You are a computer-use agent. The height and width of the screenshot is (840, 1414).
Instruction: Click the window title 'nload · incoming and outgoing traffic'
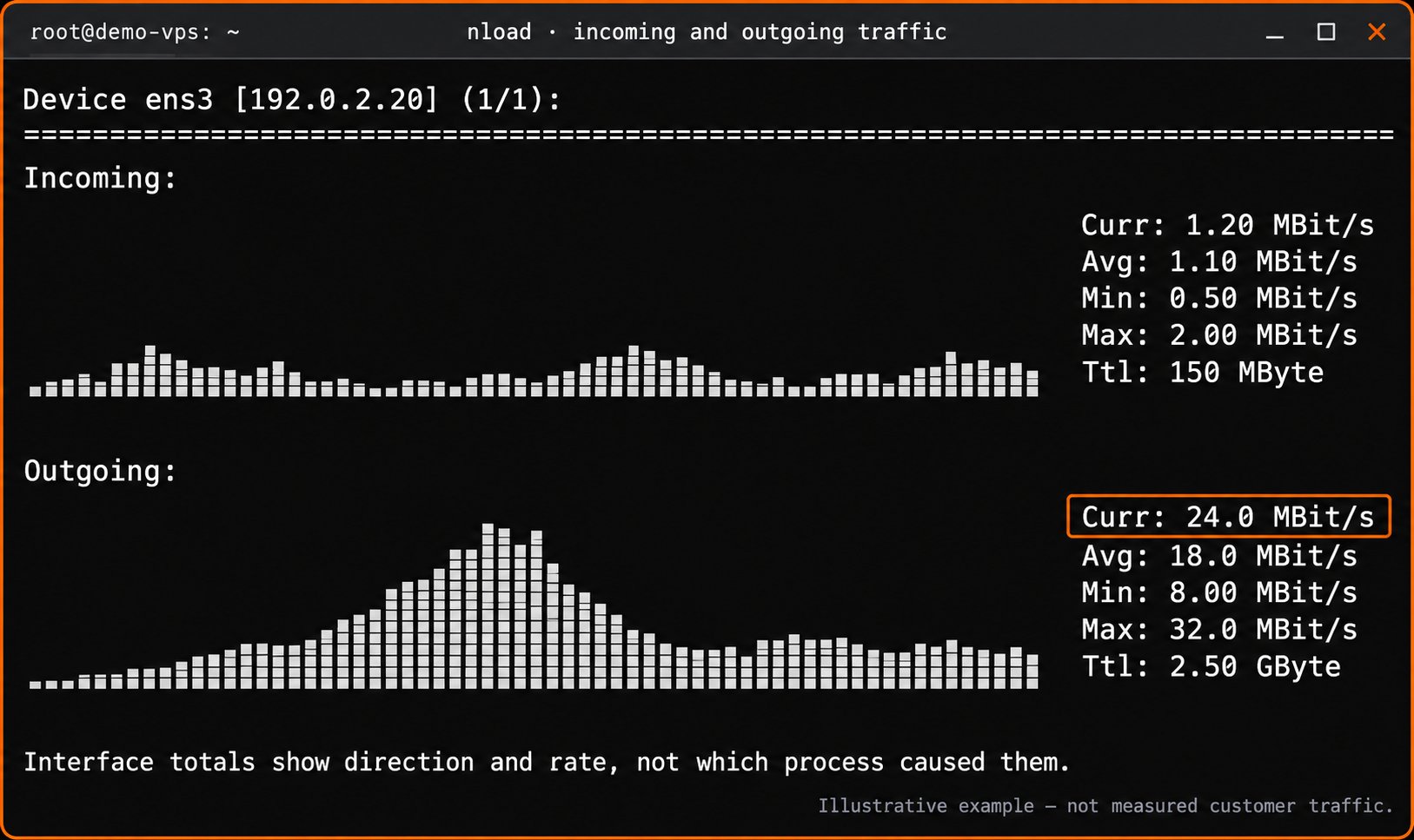click(706, 32)
